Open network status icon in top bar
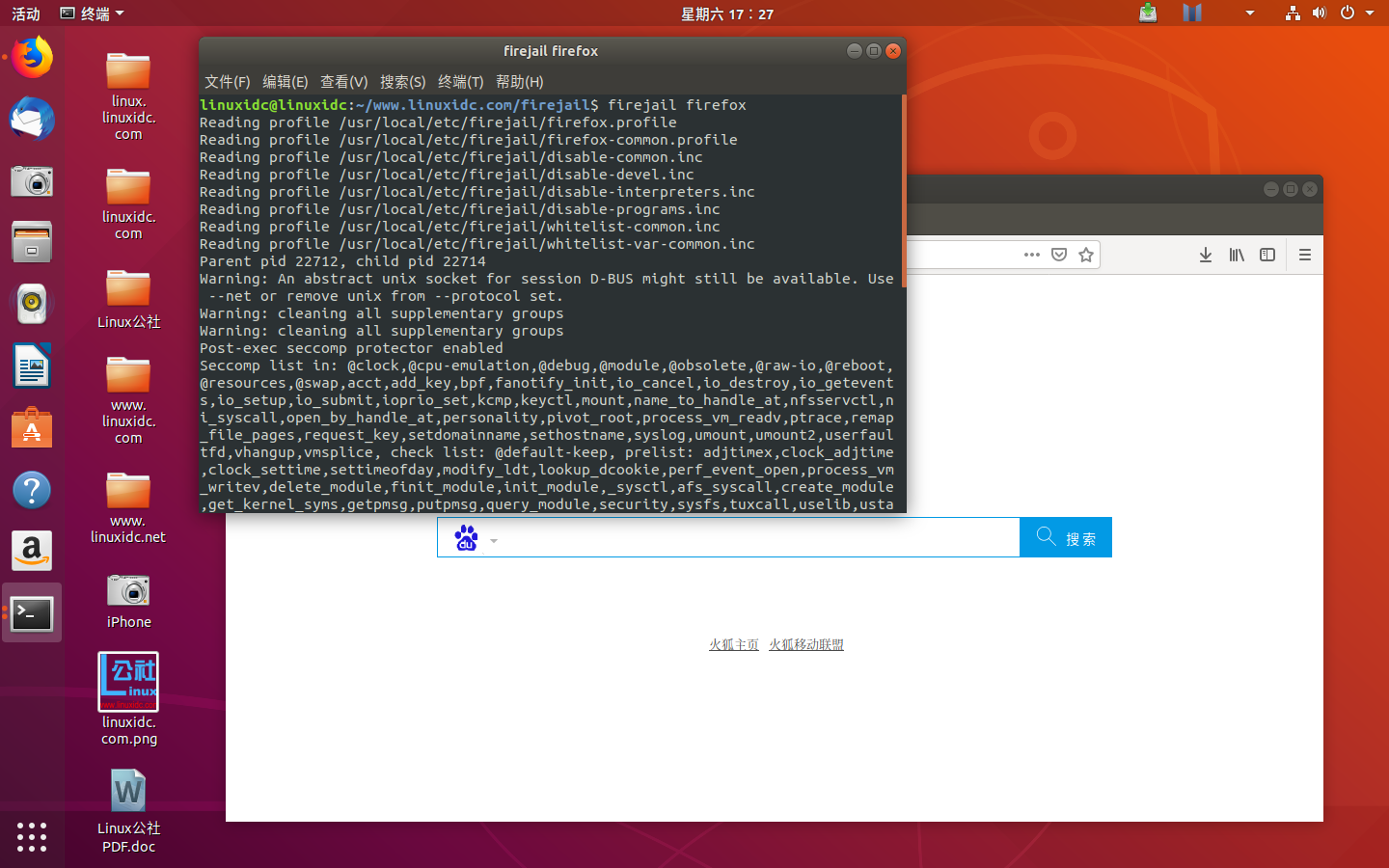The height and width of the screenshot is (868, 1389). 1293,13
